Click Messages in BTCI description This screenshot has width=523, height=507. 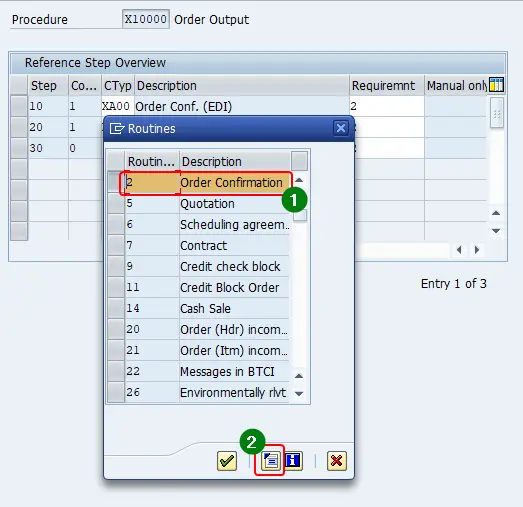235,371
